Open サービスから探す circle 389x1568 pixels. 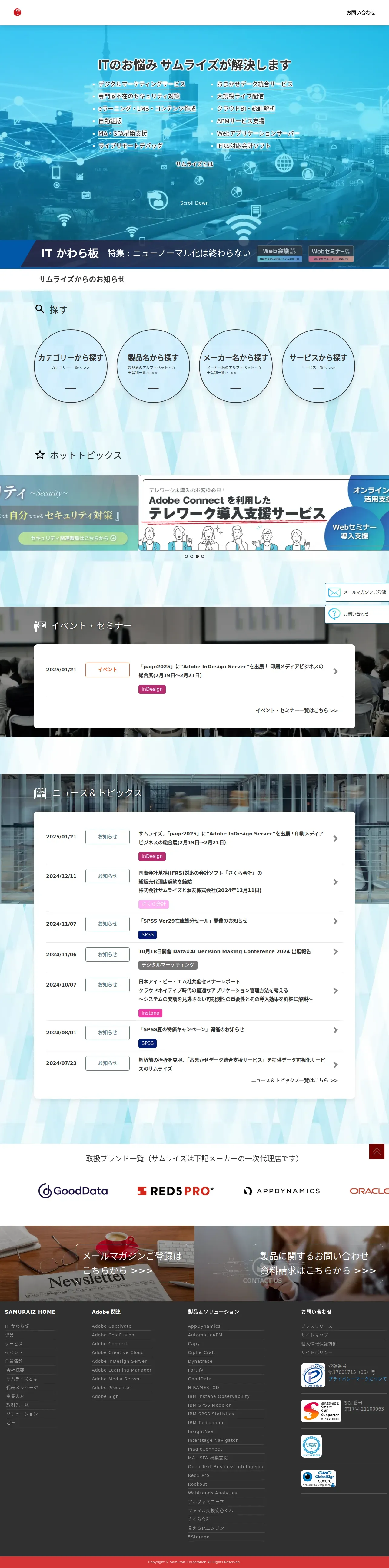(x=318, y=366)
